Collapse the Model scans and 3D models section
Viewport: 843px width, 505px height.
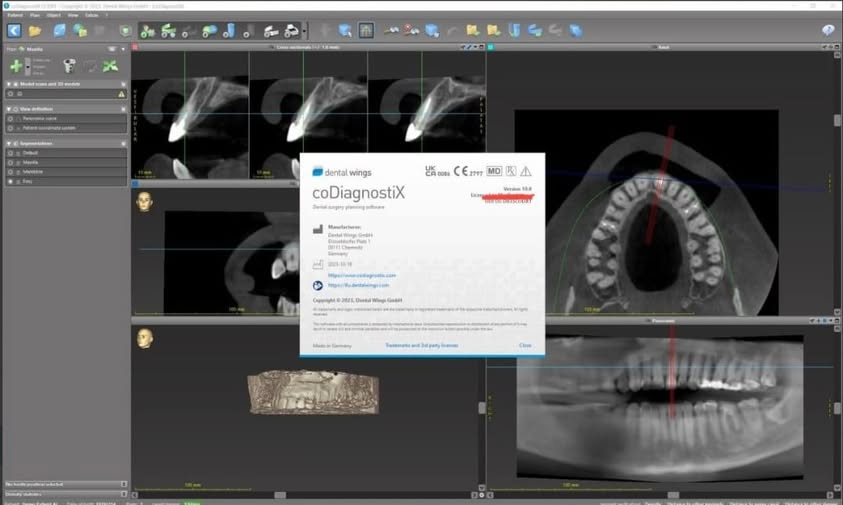point(9,84)
